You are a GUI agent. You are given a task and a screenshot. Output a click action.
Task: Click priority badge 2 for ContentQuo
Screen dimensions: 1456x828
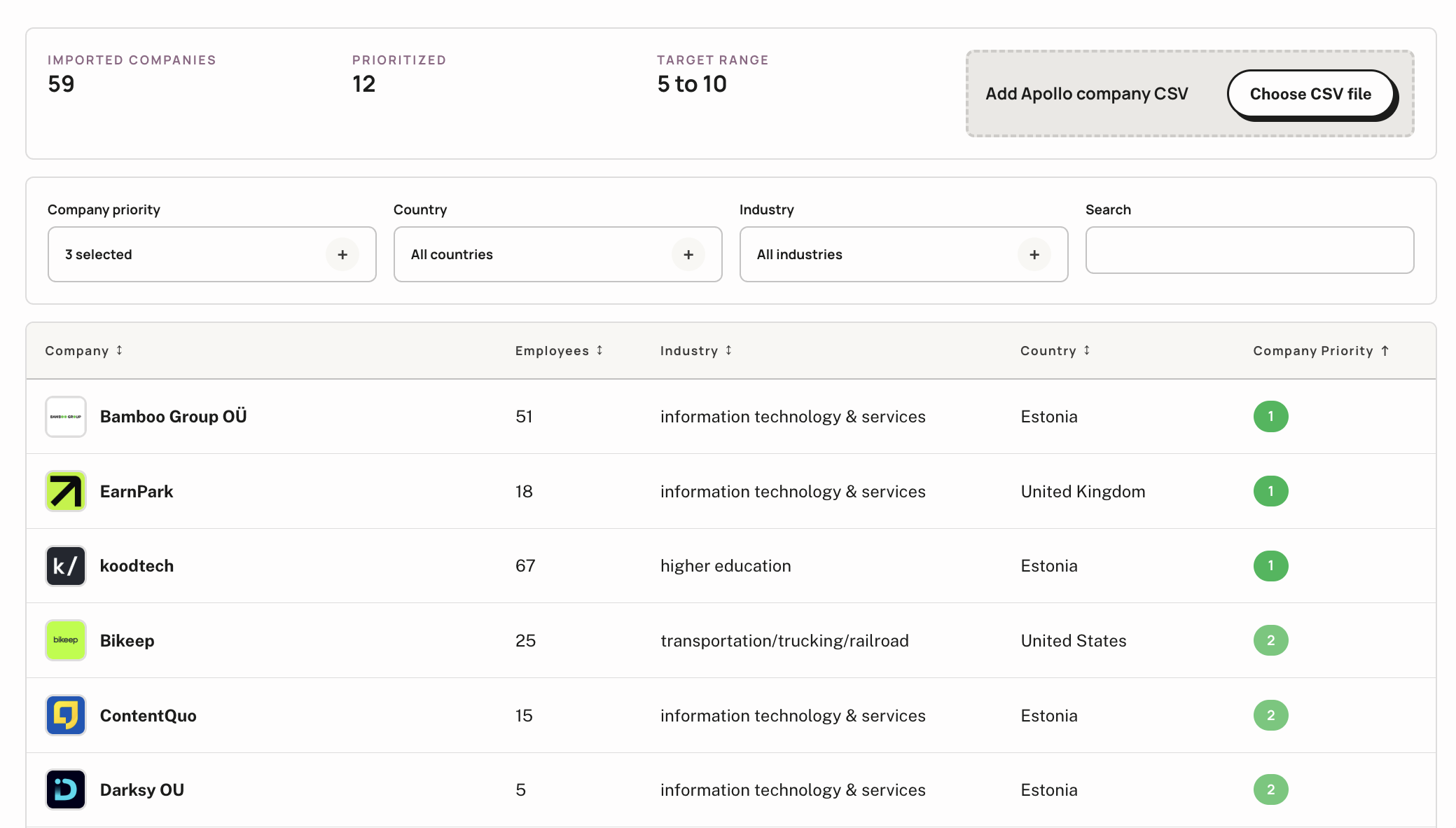click(x=1271, y=715)
